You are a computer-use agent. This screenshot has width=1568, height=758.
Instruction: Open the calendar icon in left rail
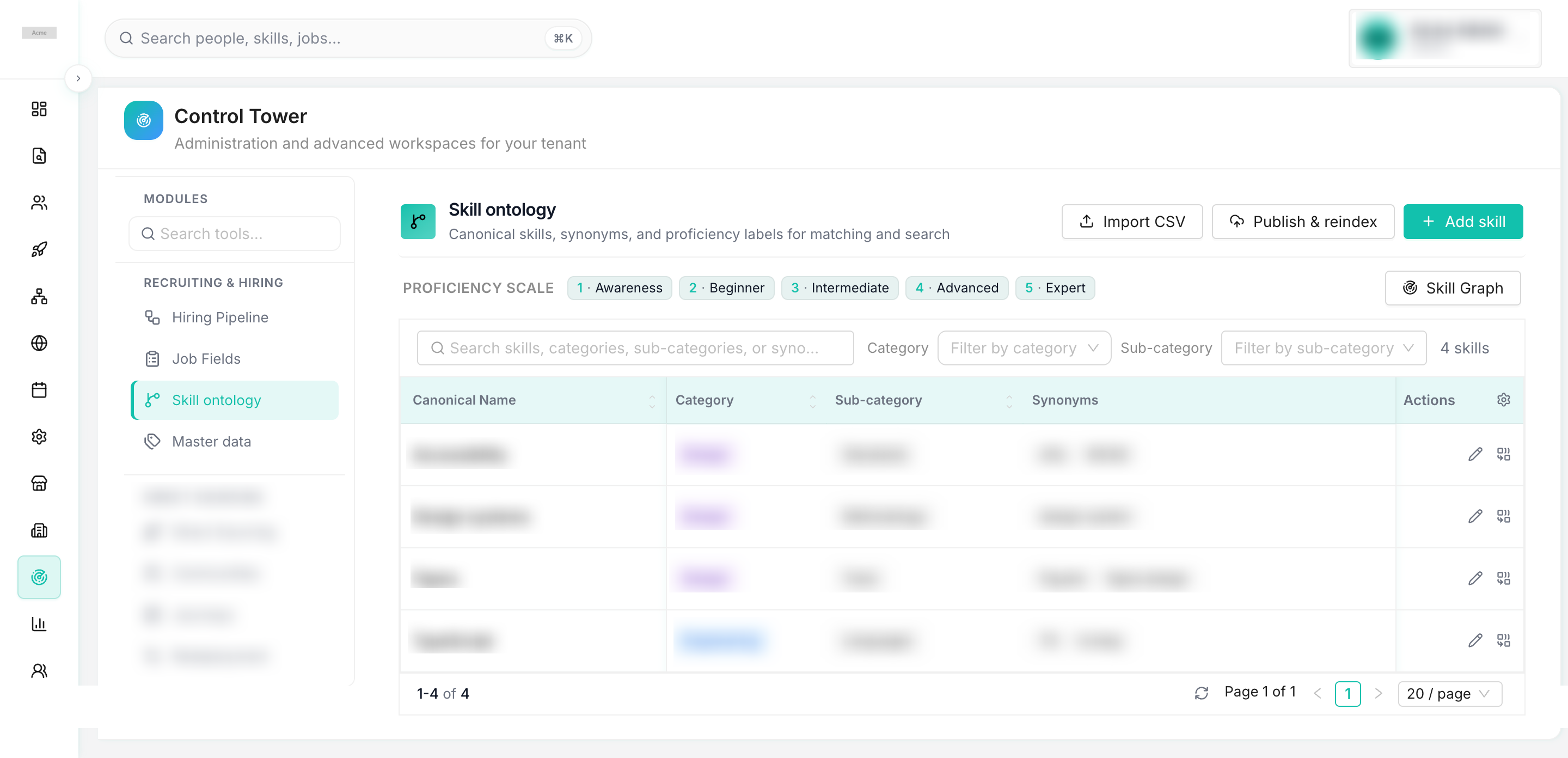(39, 390)
